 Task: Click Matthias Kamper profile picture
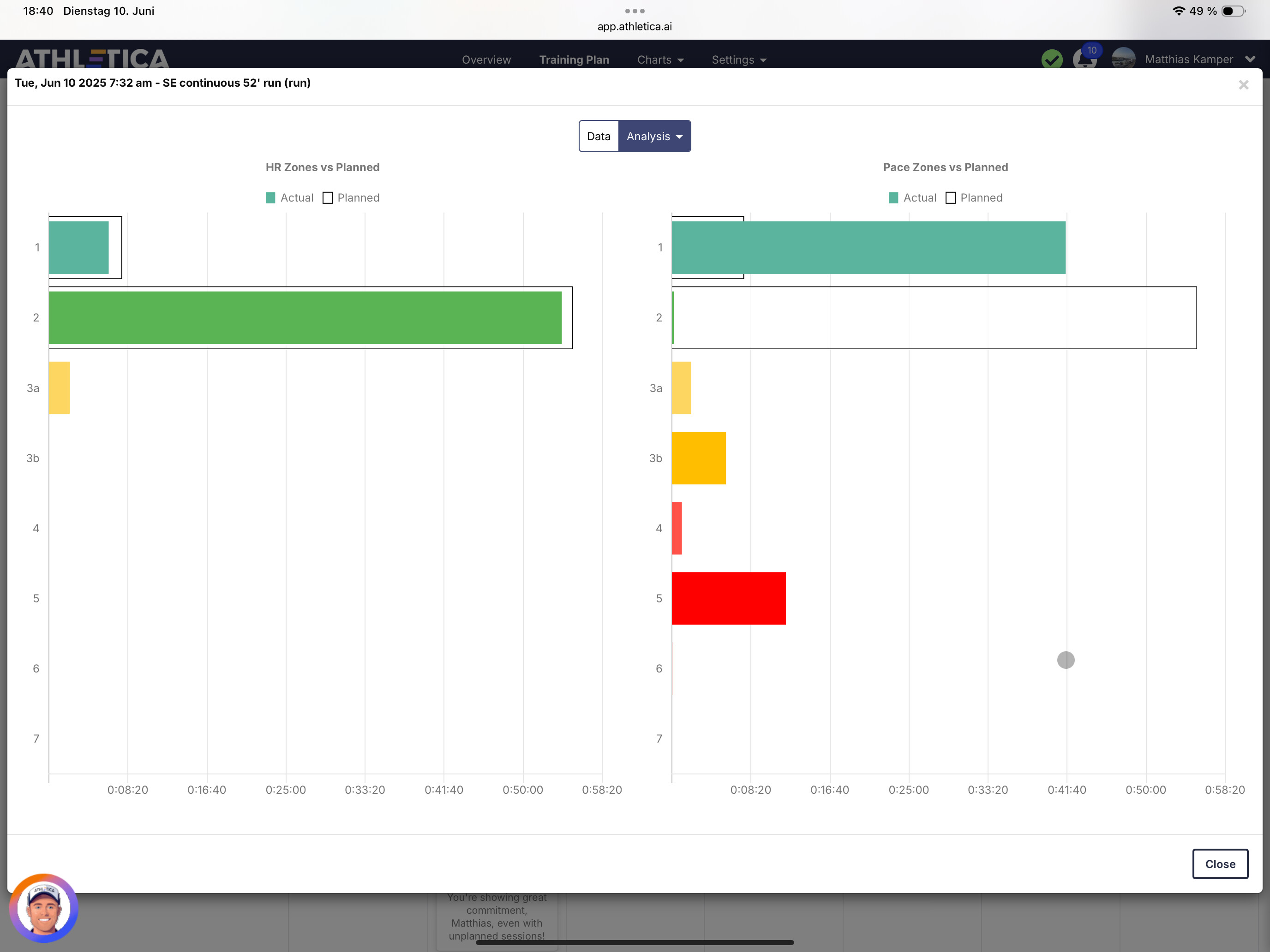click(1123, 59)
